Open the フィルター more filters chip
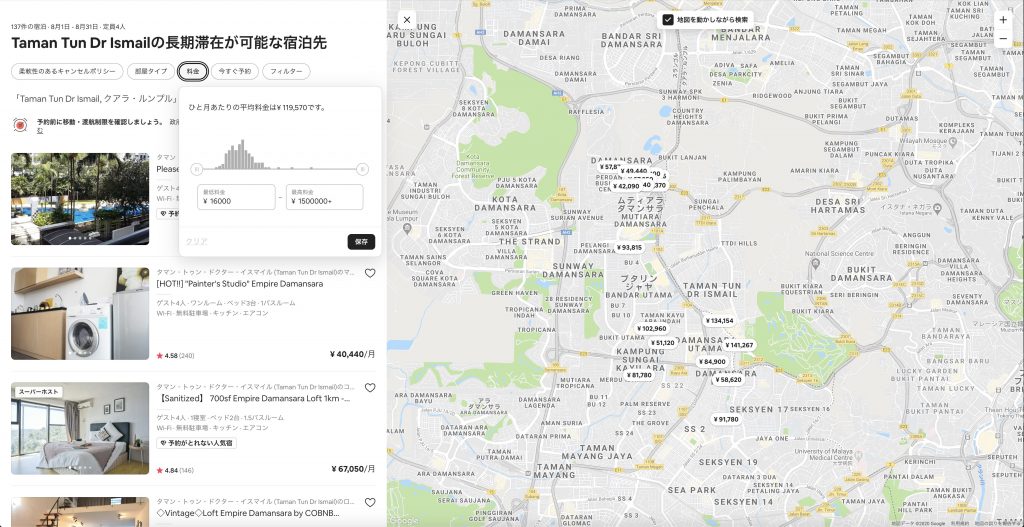 [286, 71]
